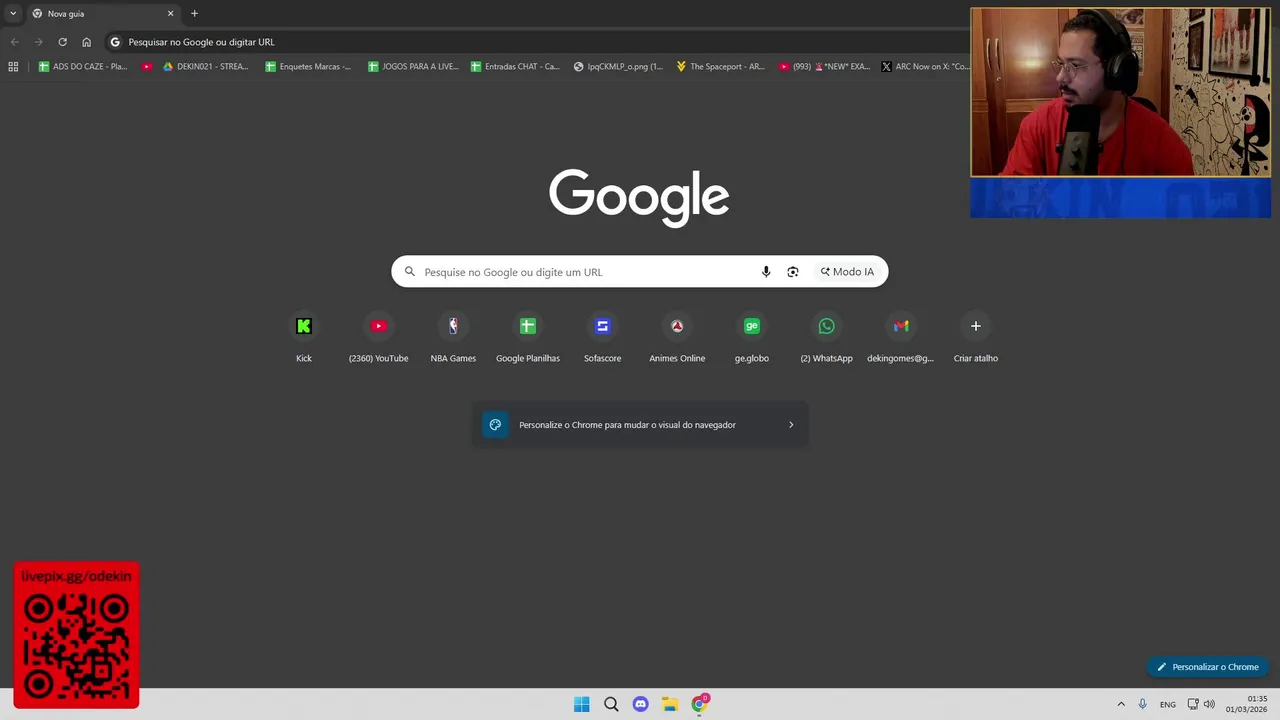This screenshot has width=1280, height=720.
Task: Open The Spaceport bookmark
Action: 720,67
